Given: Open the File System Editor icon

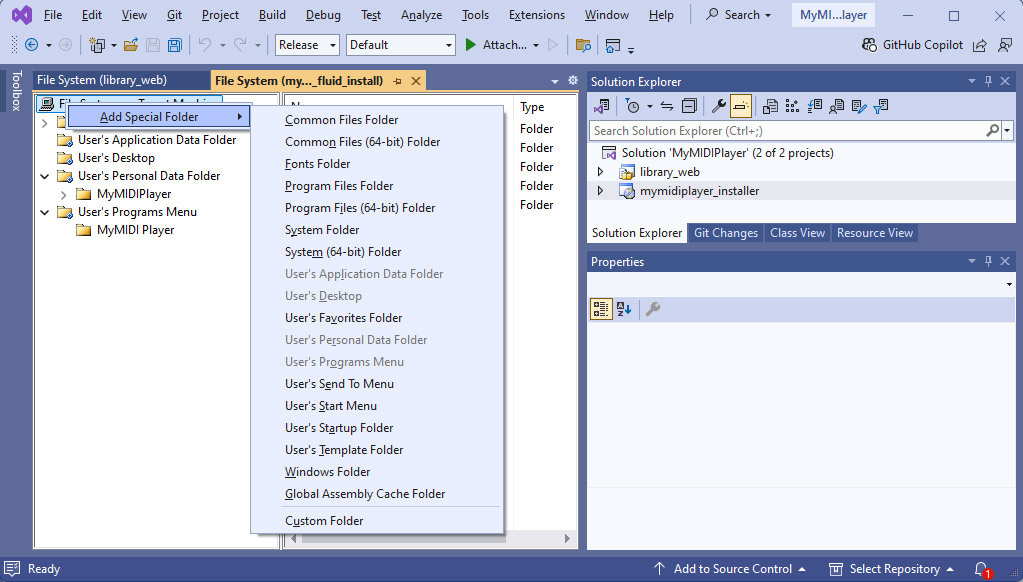Looking at the screenshot, I should click(x=771, y=106).
